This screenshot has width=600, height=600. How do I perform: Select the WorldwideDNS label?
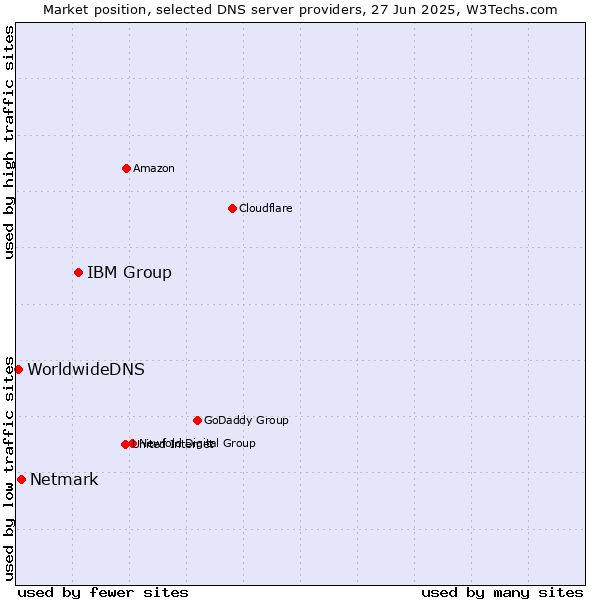[x=86, y=369]
